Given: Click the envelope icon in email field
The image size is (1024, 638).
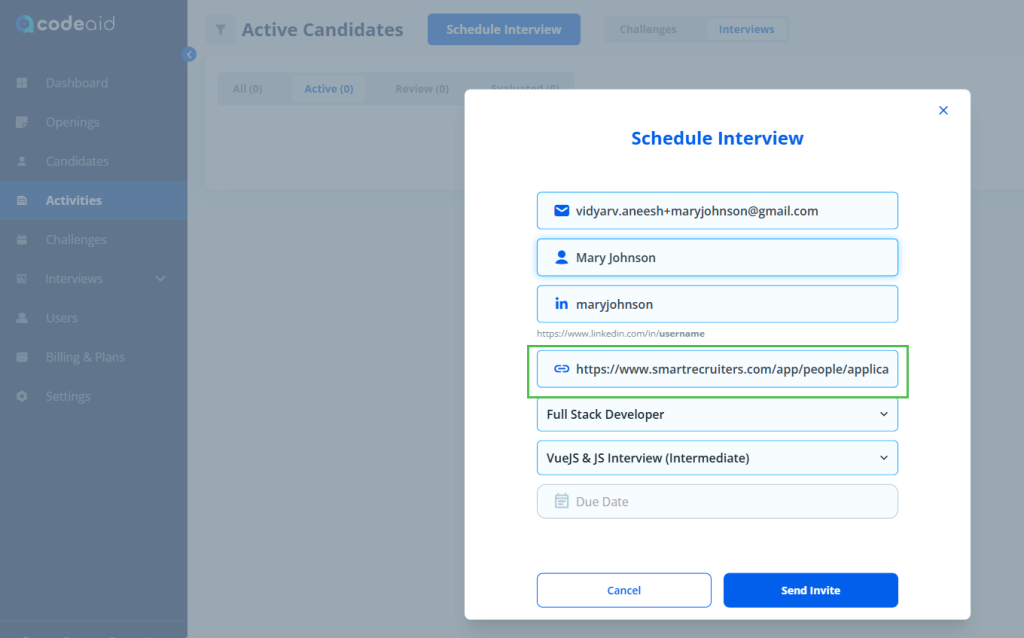Looking at the screenshot, I should pos(562,211).
